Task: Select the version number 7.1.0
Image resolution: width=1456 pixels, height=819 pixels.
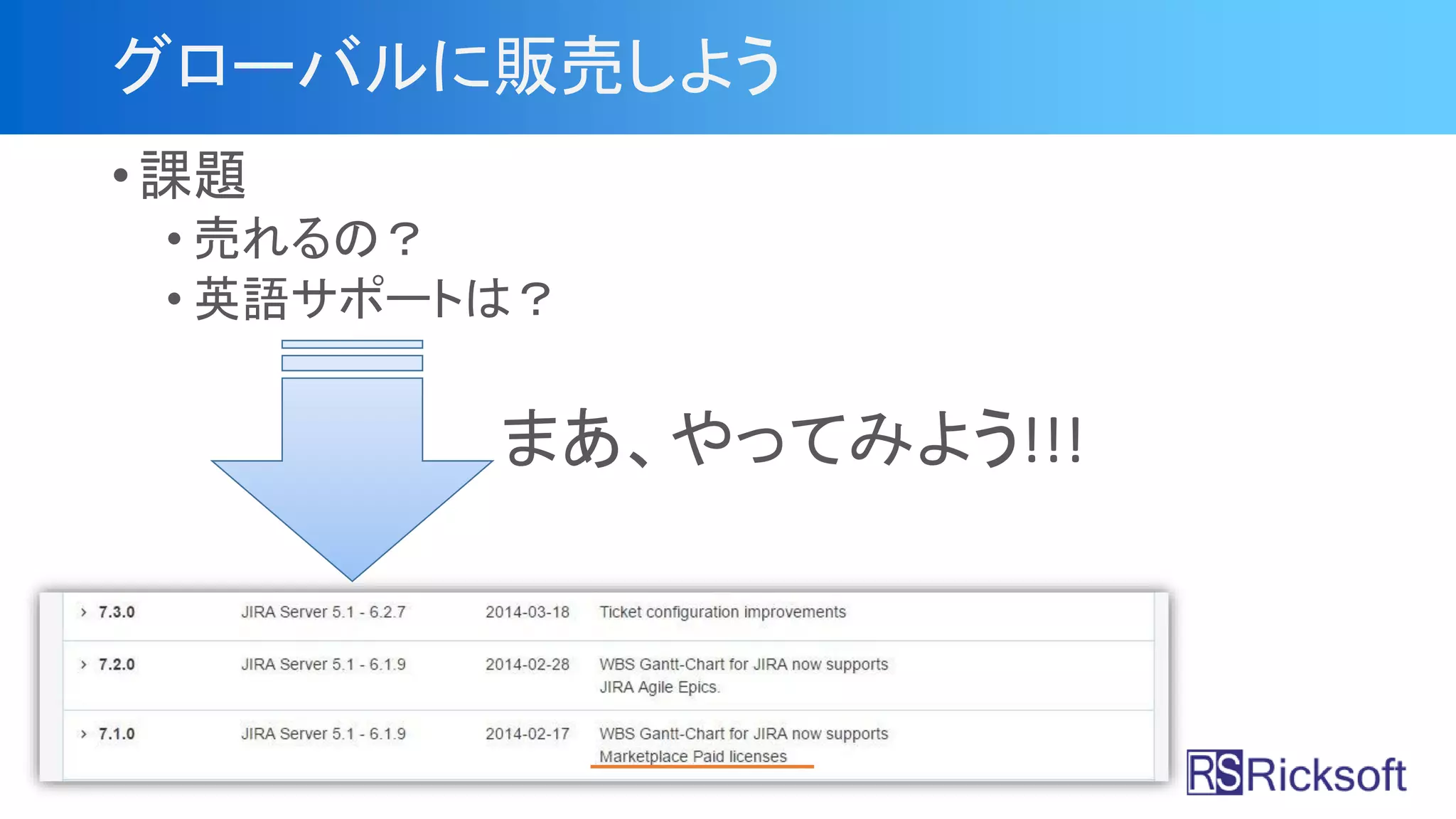Action: (x=117, y=734)
